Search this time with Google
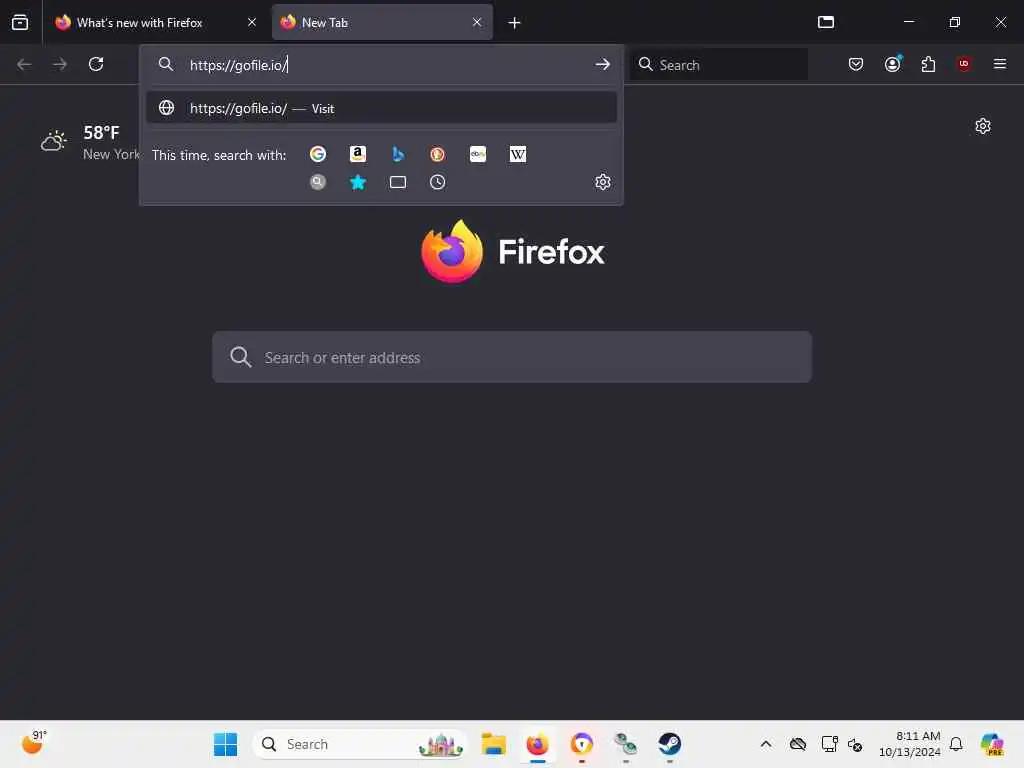Viewport: 1024px width, 768px height. click(318, 154)
